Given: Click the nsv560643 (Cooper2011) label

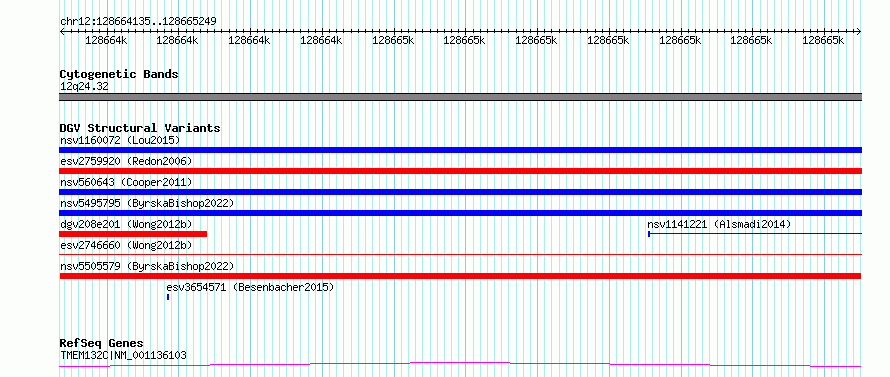Looking at the screenshot, I should coord(126,182).
